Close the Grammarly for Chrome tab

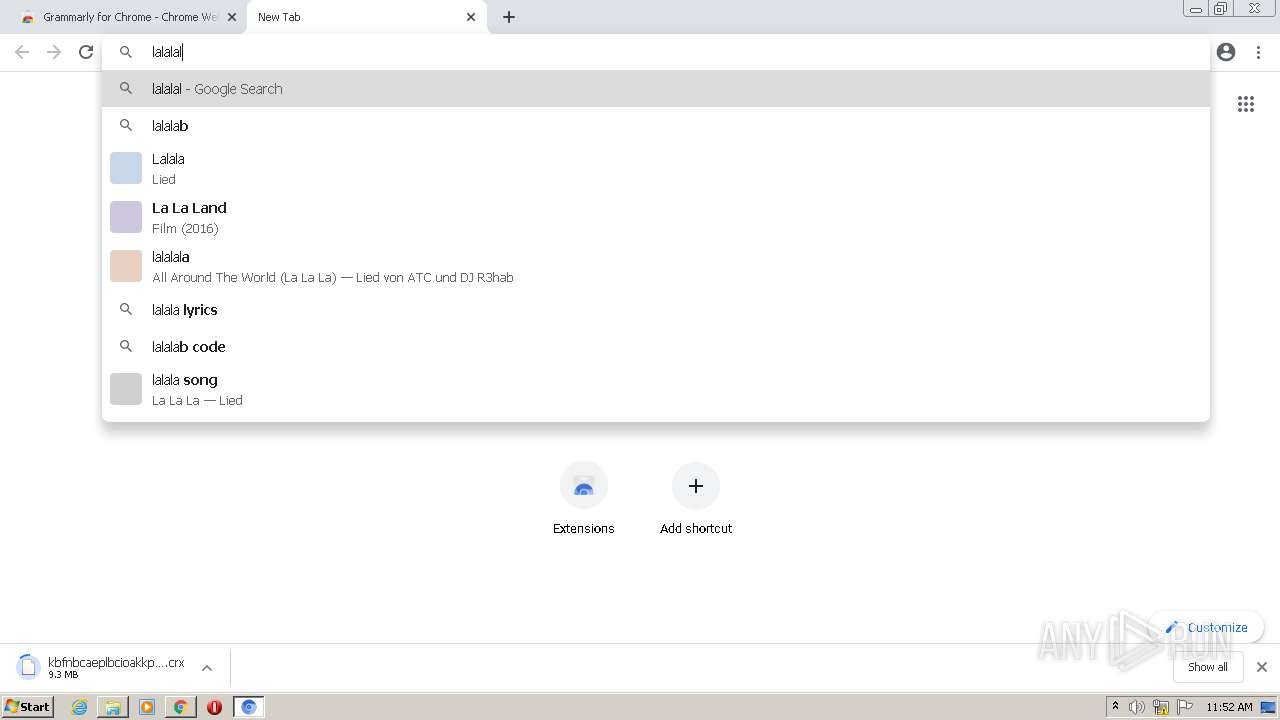232,17
